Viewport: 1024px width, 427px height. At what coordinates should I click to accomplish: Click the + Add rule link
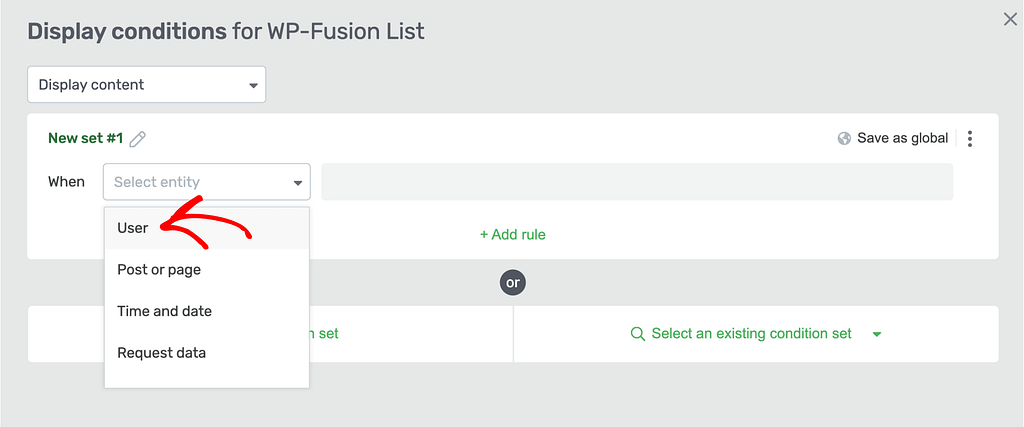[x=513, y=234]
